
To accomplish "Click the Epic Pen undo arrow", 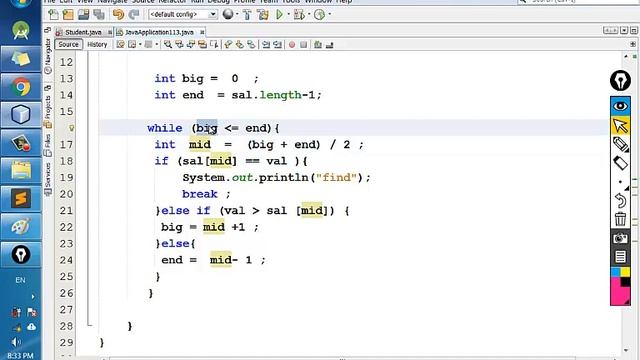I will (x=620, y=200).
